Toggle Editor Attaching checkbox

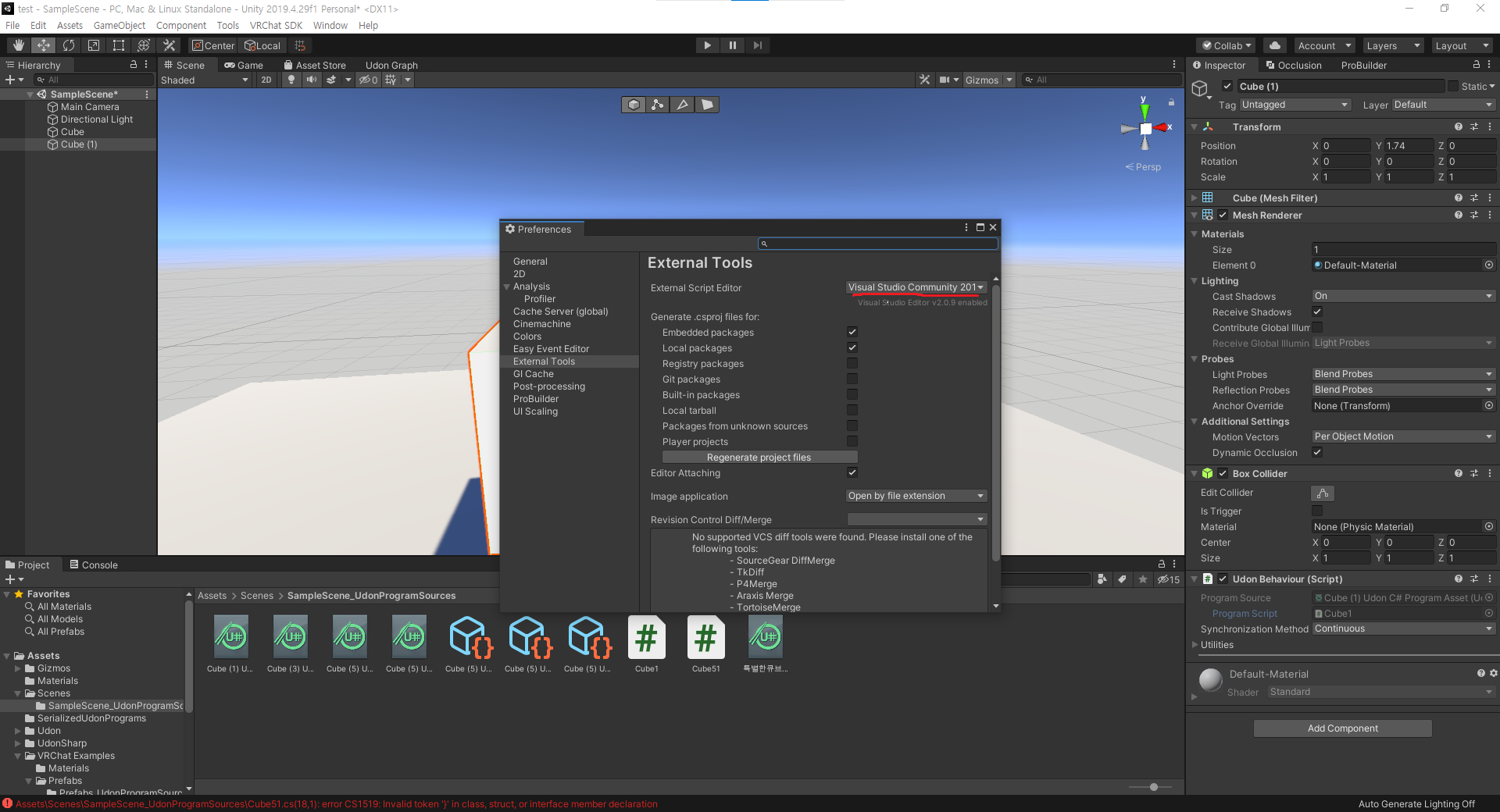tap(852, 472)
